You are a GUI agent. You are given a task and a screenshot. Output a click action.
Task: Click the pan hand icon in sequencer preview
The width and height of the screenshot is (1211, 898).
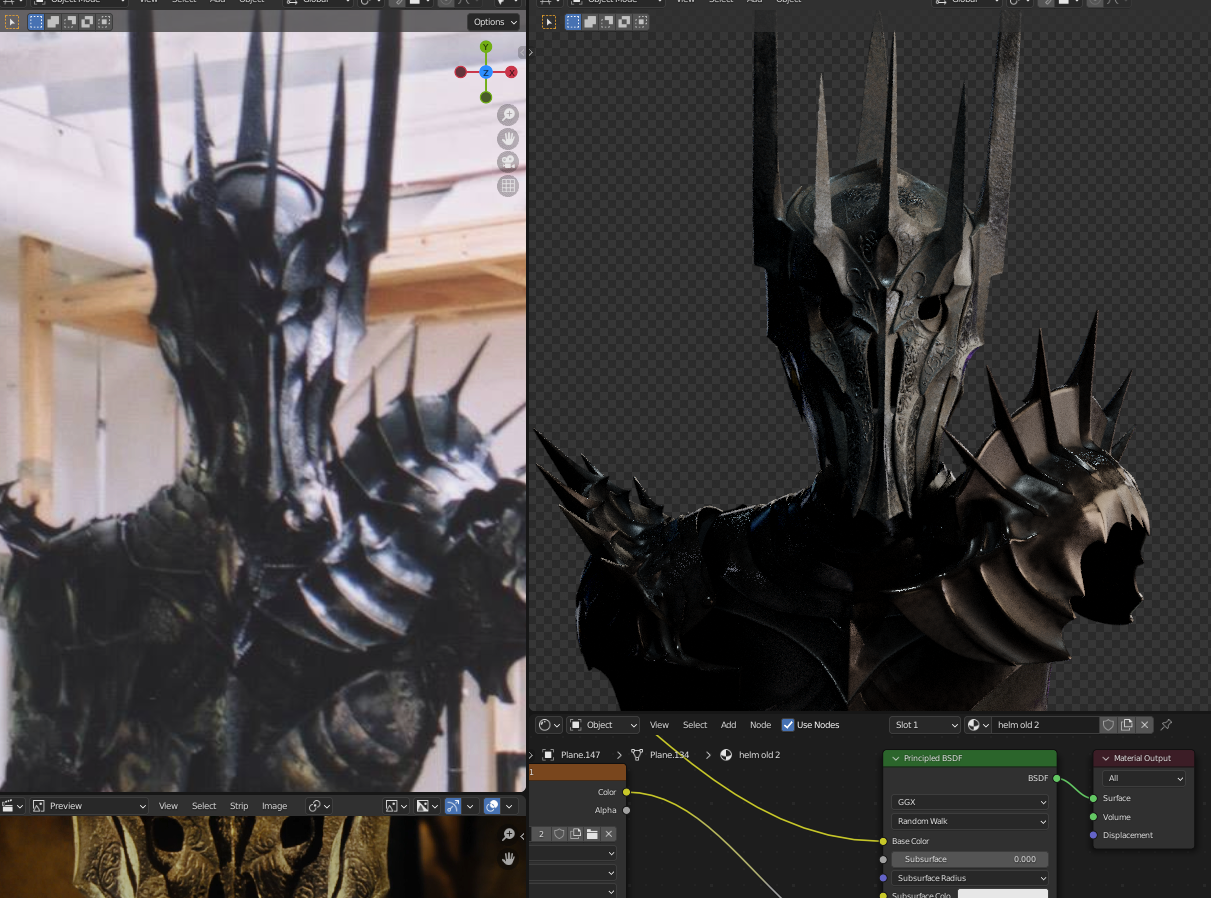pyautogui.click(x=509, y=858)
